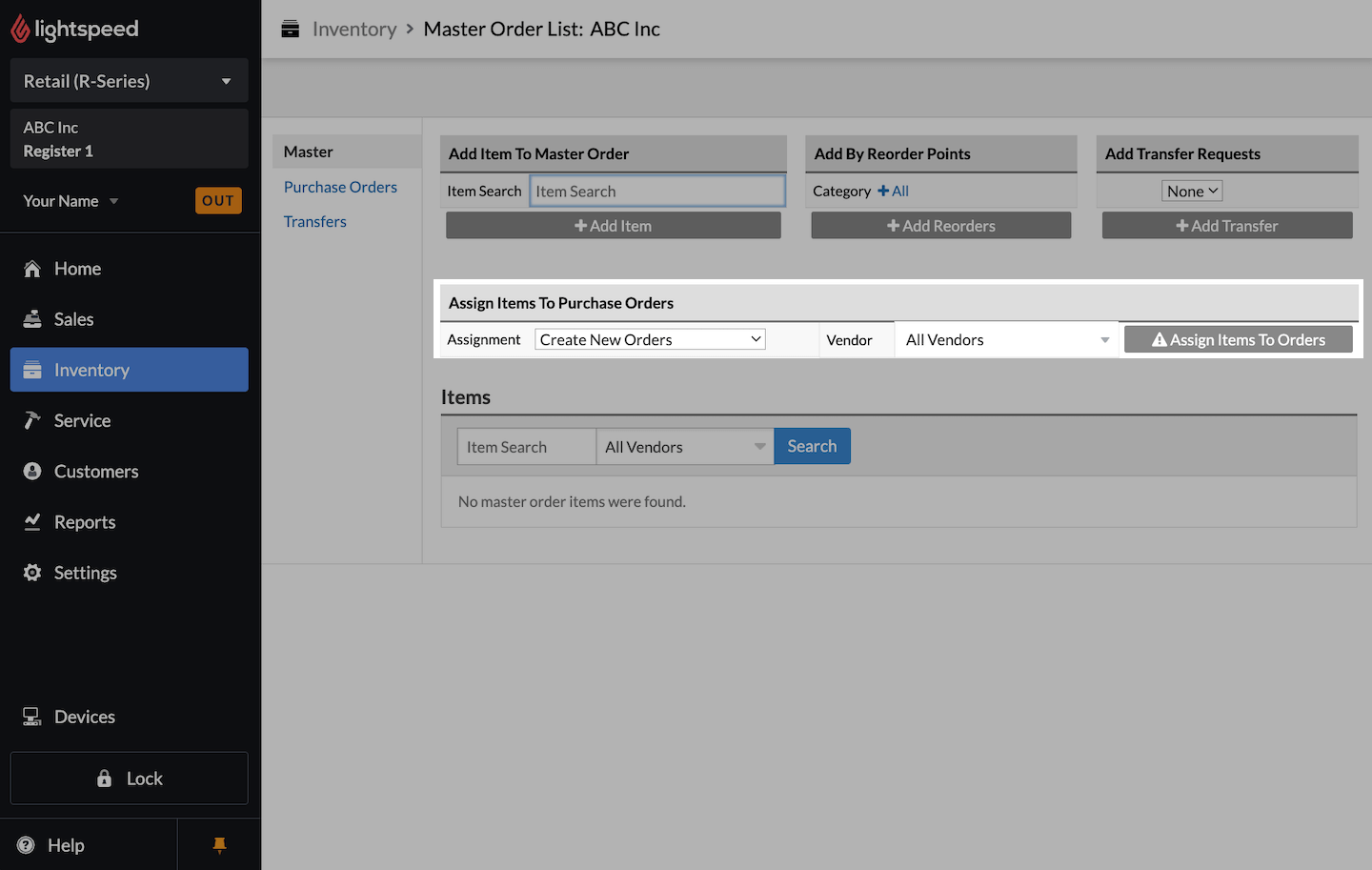This screenshot has height=870, width=1372.
Task: Click the Reports chart icon
Action: [x=32, y=522]
